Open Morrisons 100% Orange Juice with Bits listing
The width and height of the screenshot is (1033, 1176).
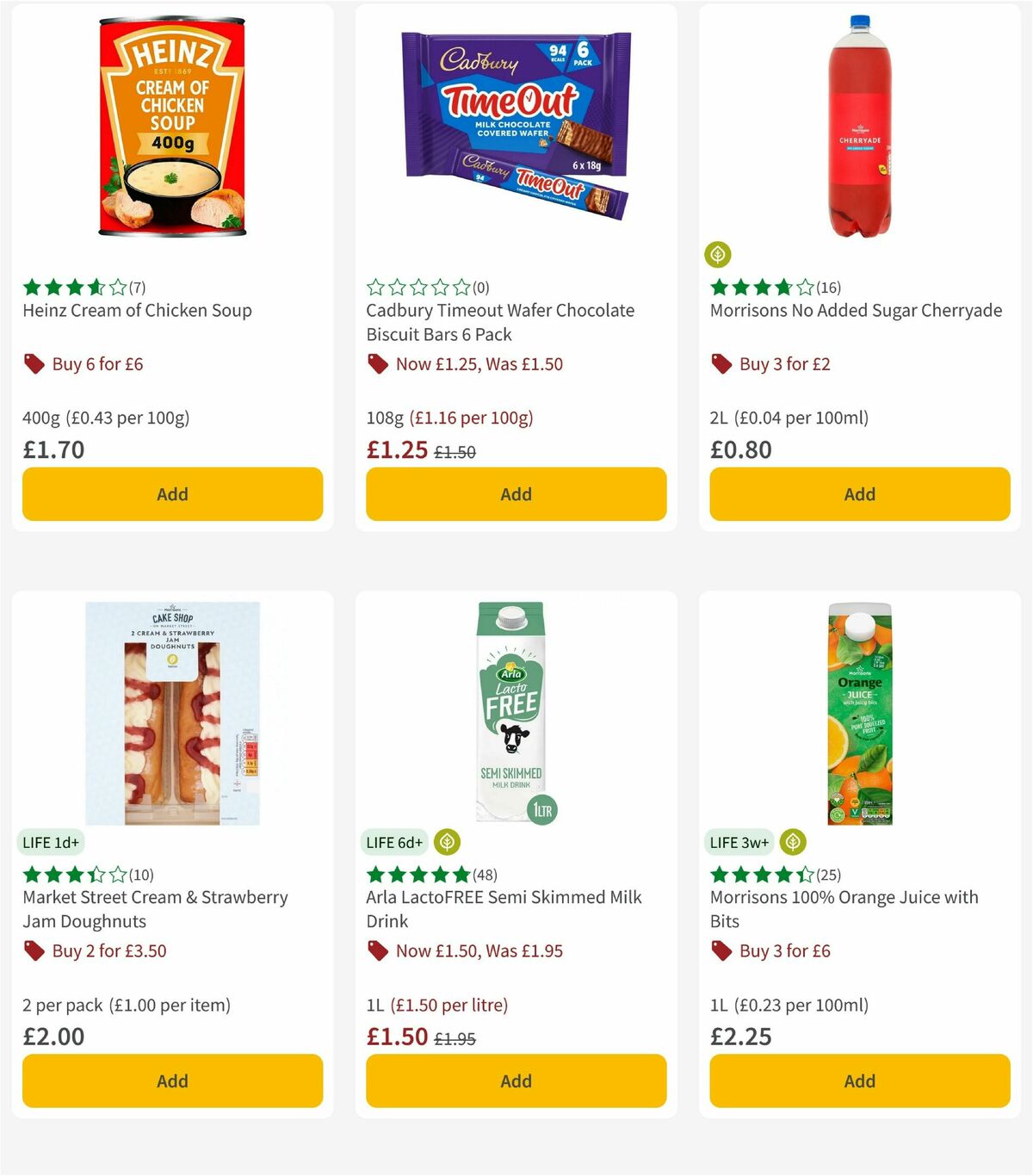pyautogui.click(x=844, y=909)
